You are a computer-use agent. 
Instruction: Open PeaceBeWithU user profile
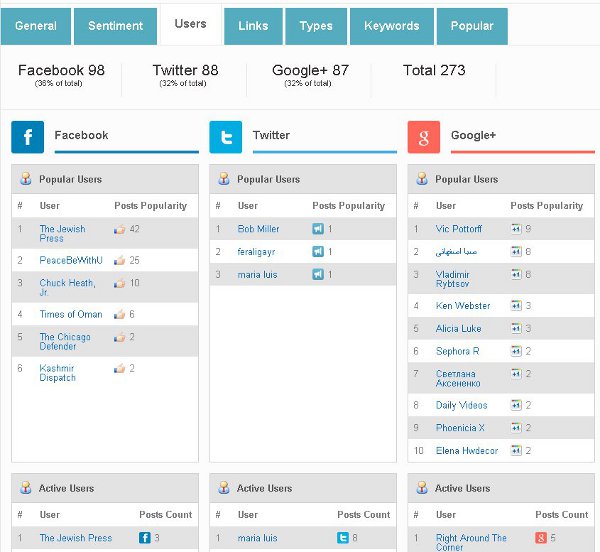(71, 261)
